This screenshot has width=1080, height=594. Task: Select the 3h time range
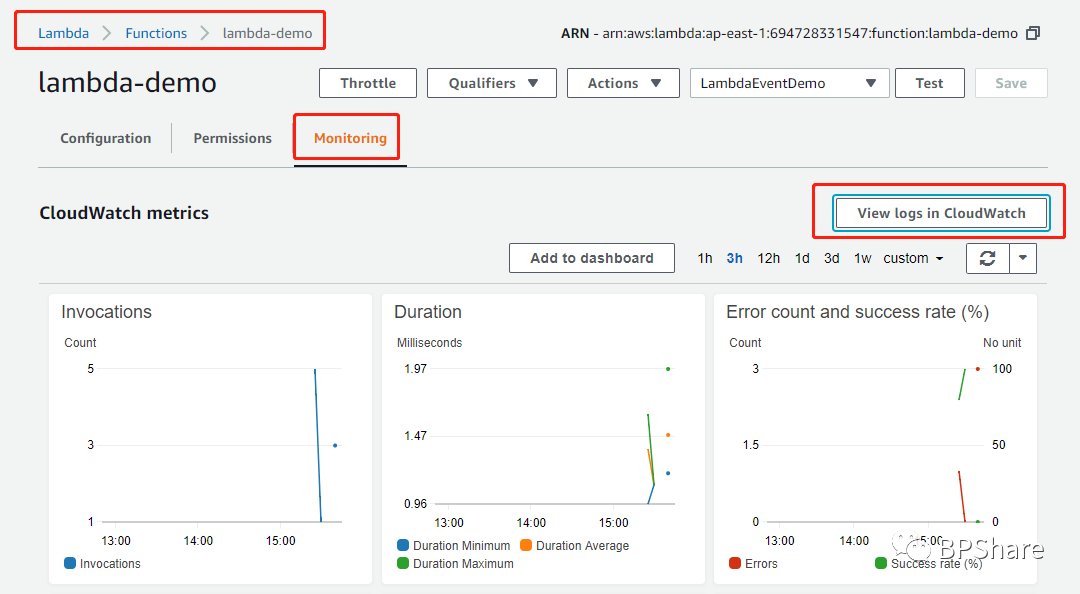(734, 258)
